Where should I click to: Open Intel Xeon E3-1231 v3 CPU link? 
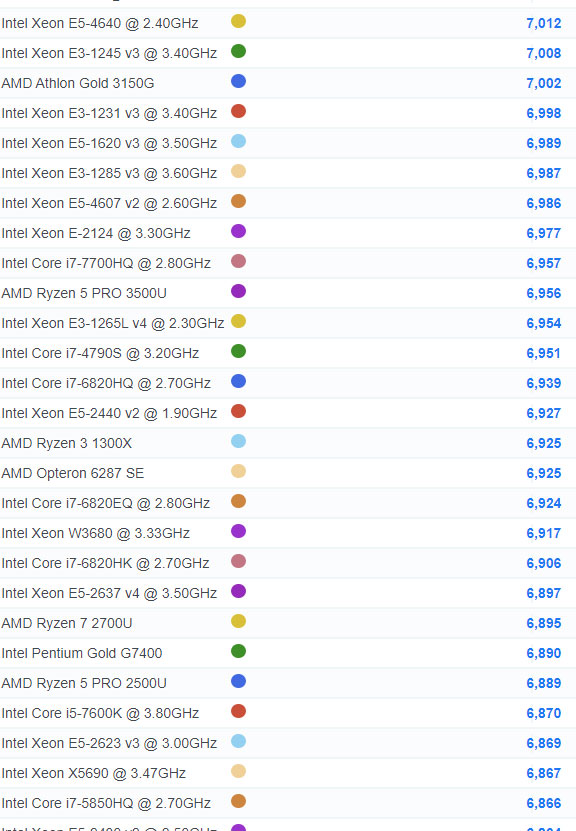point(109,113)
